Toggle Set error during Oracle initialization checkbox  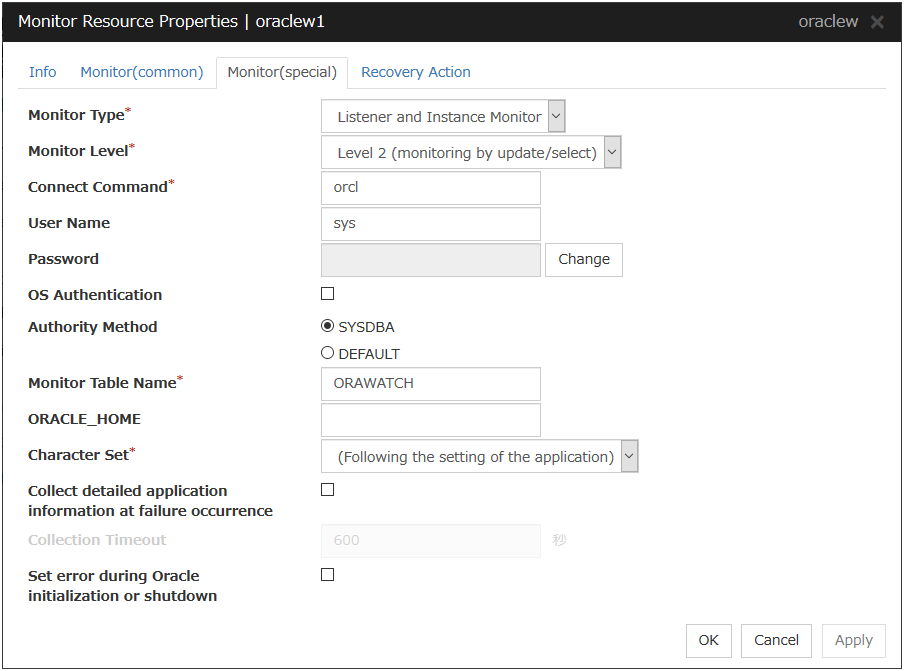coord(328,575)
